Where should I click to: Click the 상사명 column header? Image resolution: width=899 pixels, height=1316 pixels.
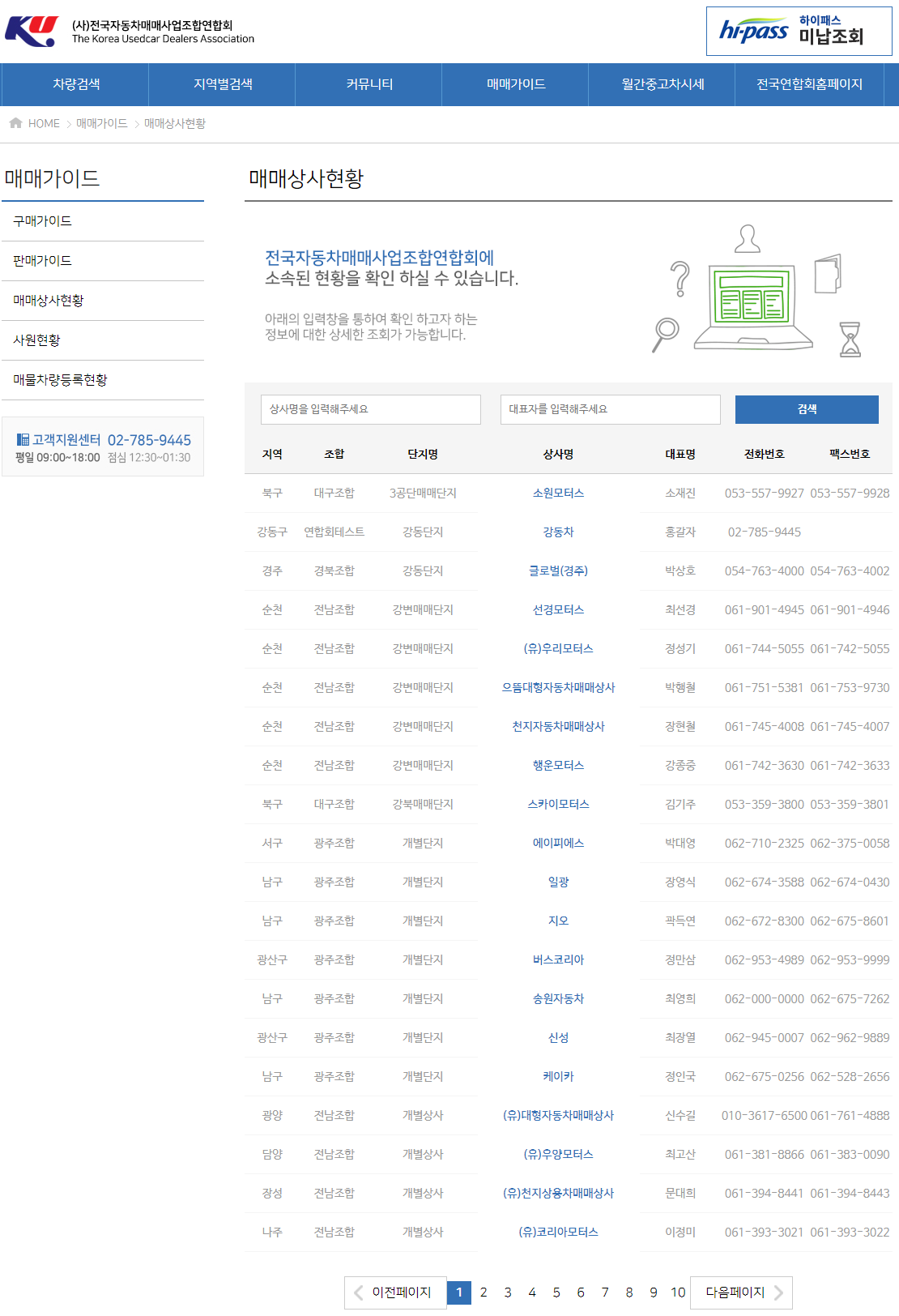click(558, 454)
